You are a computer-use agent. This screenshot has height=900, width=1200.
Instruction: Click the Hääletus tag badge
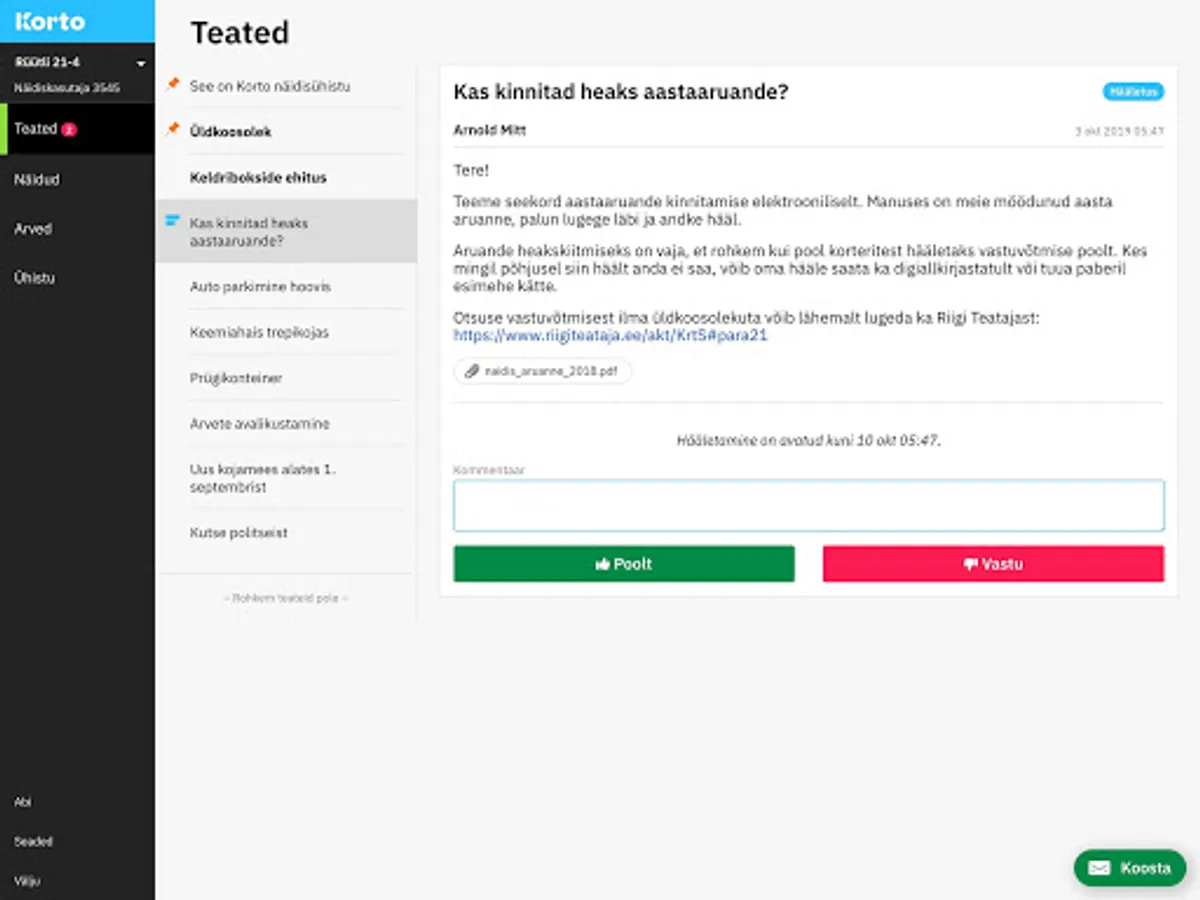(1133, 92)
